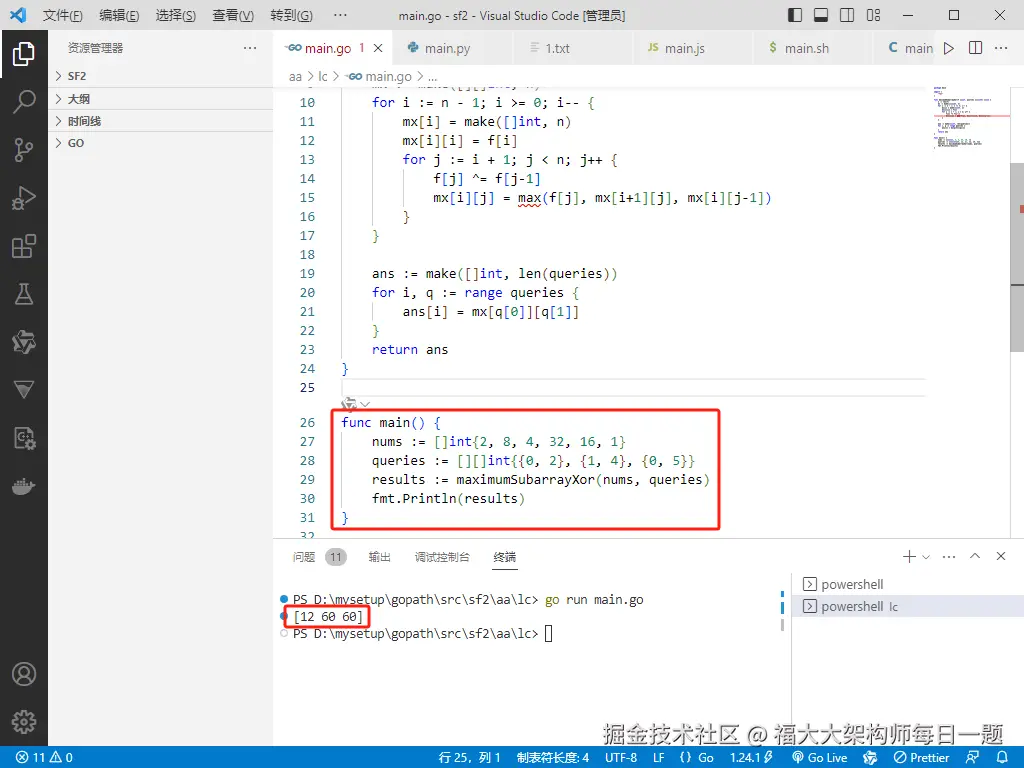1024x768 pixels.
Task: Toggle bottom panel layout icon
Action: point(821,15)
